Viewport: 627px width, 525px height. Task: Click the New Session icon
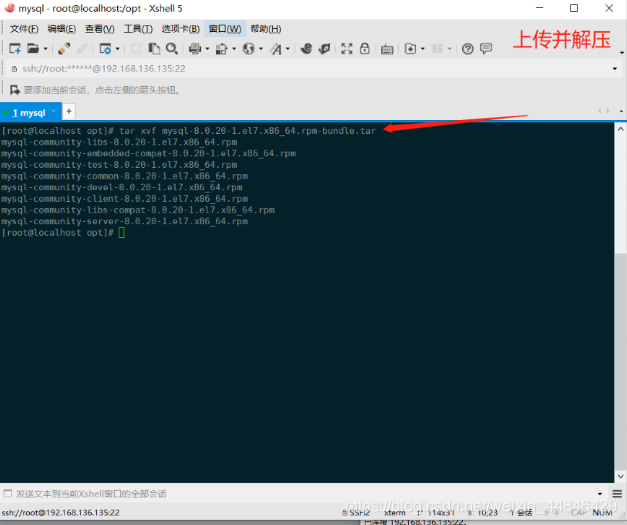click(x=15, y=49)
